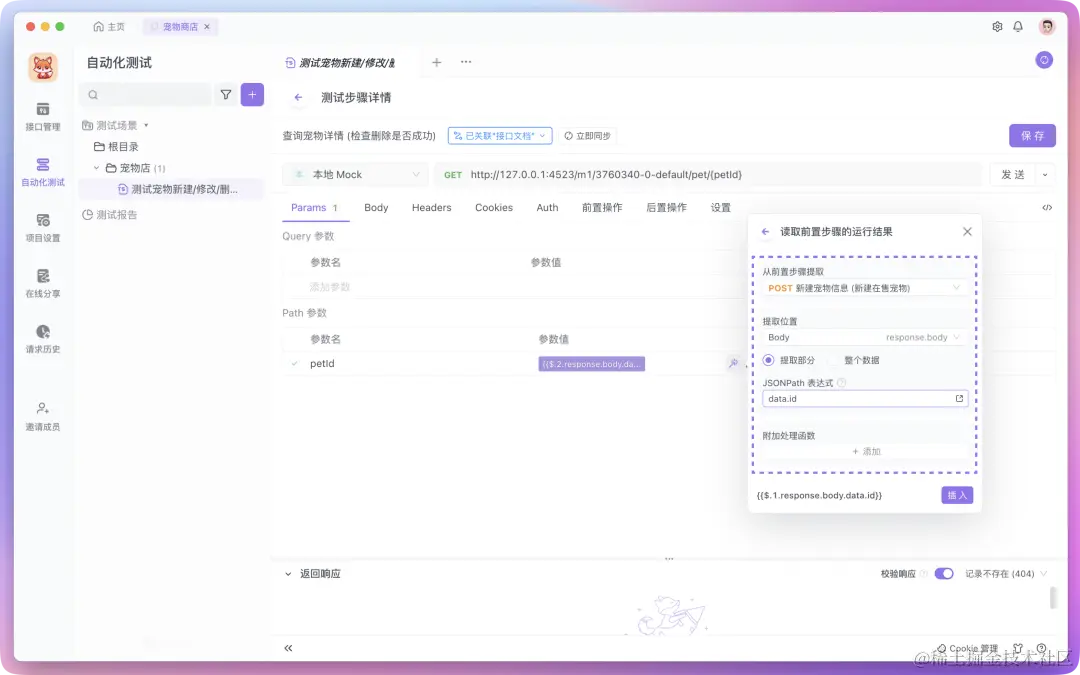Open the 接口管理 sidebar panel
This screenshot has width=1080, height=675.
(x=40, y=113)
